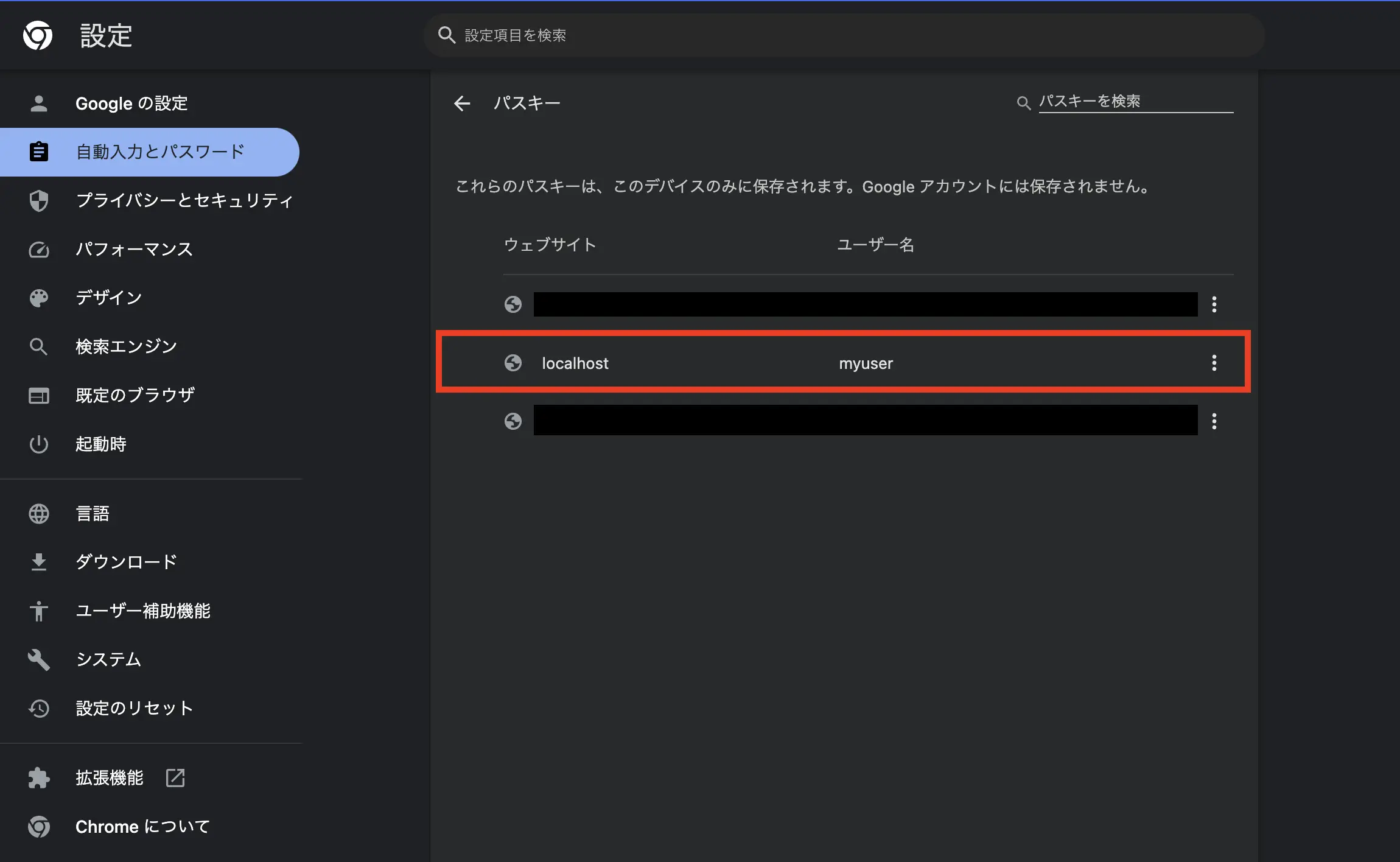Click the 既定のブラウザ browser icon

(x=39, y=395)
